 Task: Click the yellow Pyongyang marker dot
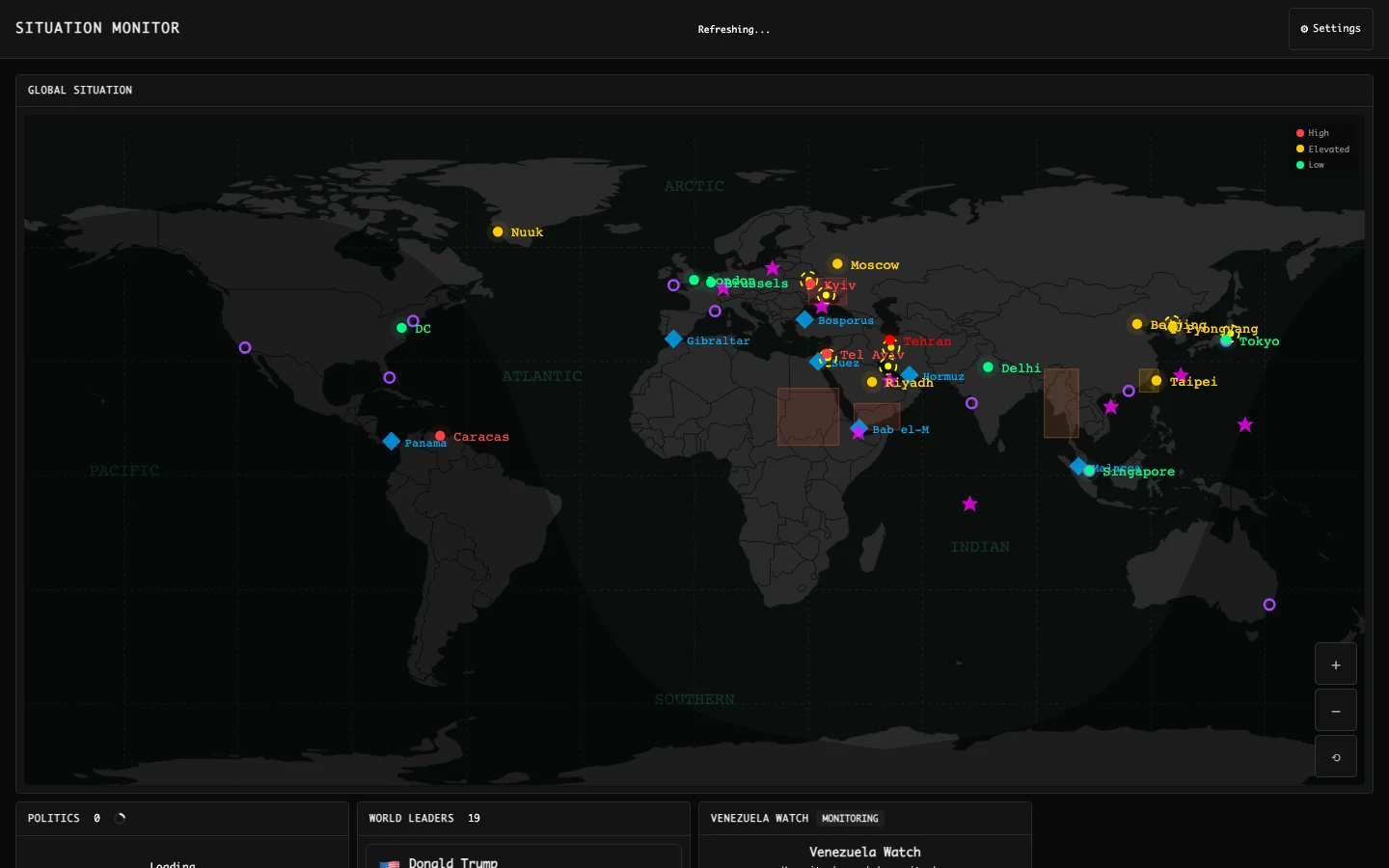tap(1173, 327)
